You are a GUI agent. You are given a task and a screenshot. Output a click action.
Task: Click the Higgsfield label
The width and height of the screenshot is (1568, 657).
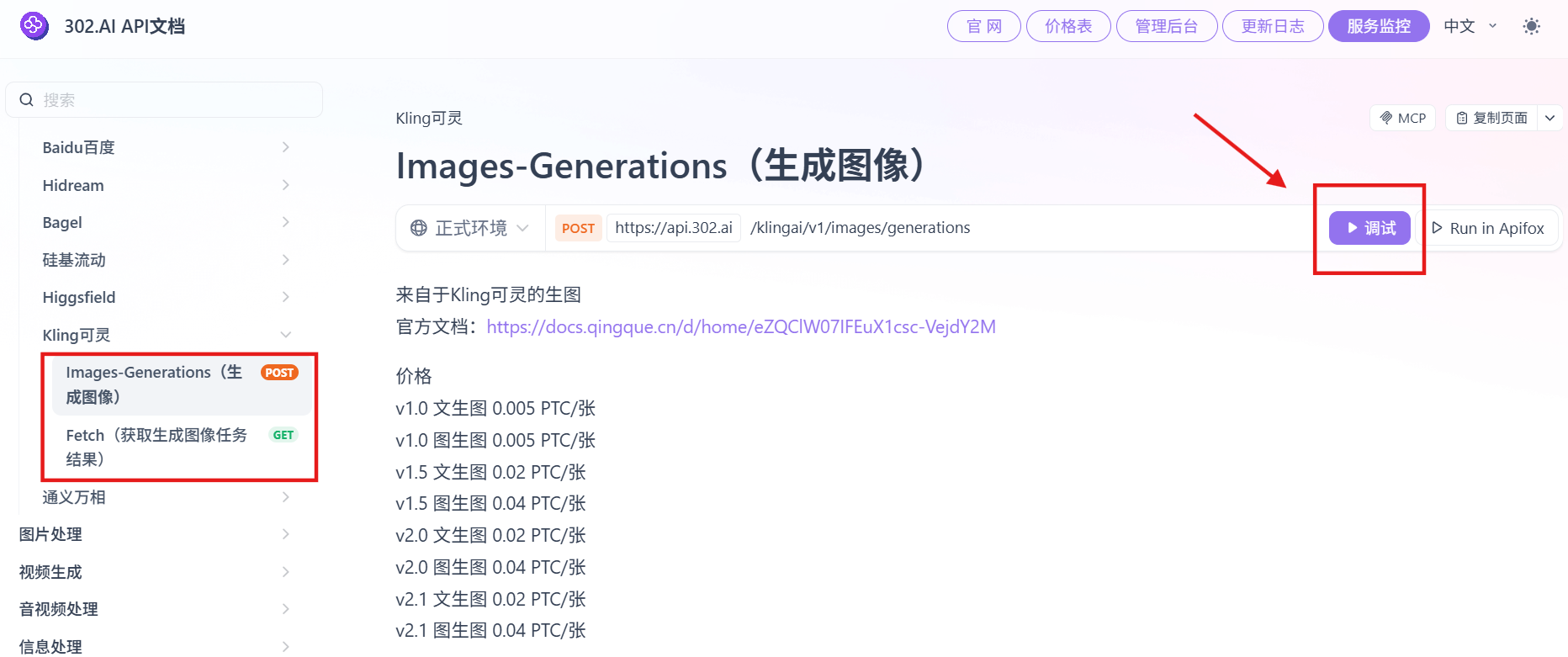click(79, 297)
